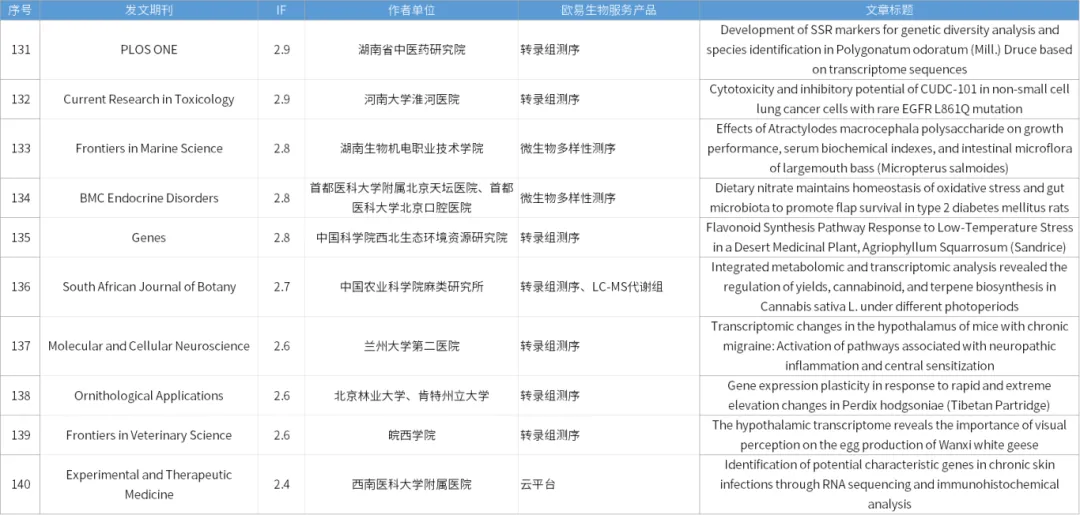Click the 序号 column header

(20, 10)
